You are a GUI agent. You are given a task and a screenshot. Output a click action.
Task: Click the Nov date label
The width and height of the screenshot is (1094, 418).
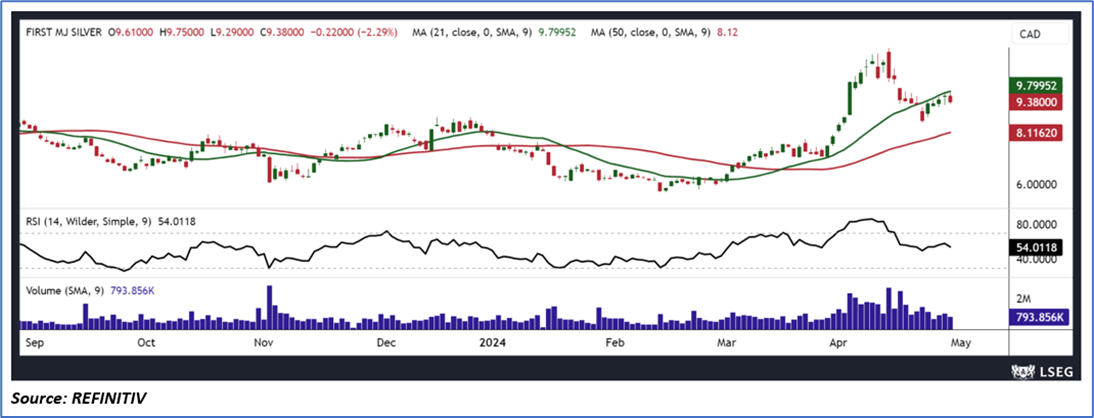pos(263,343)
